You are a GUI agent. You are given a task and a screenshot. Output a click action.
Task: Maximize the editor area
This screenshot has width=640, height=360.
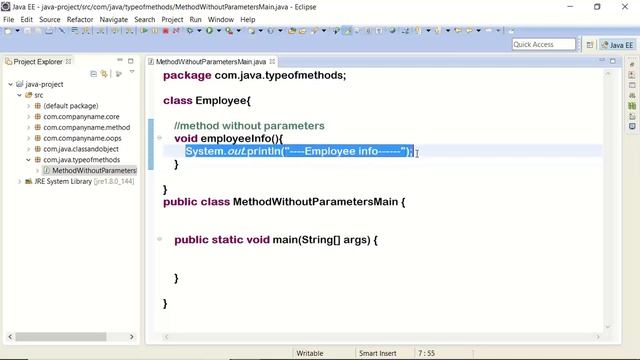coord(613,61)
